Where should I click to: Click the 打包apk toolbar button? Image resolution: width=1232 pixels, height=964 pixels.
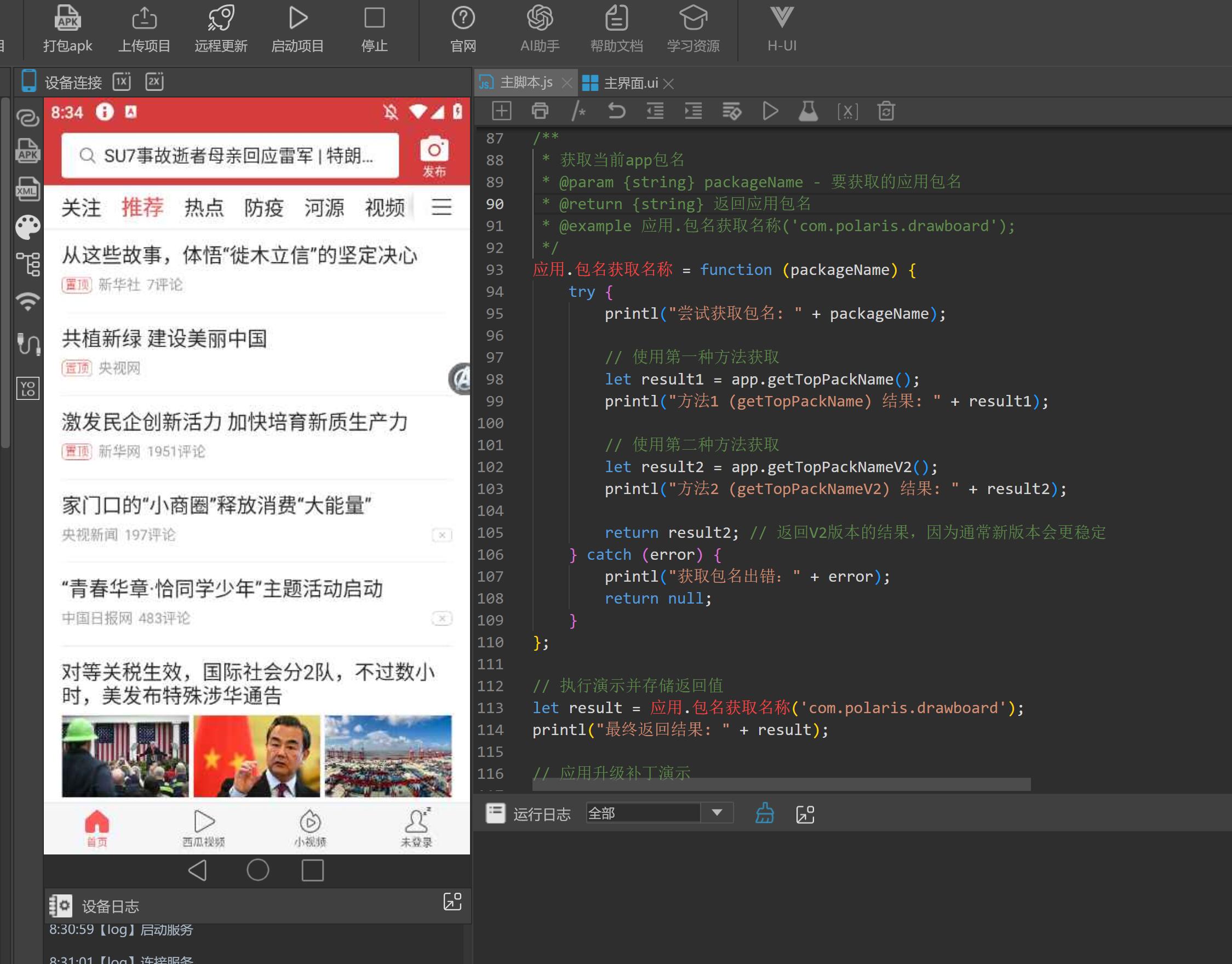pos(68,28)
